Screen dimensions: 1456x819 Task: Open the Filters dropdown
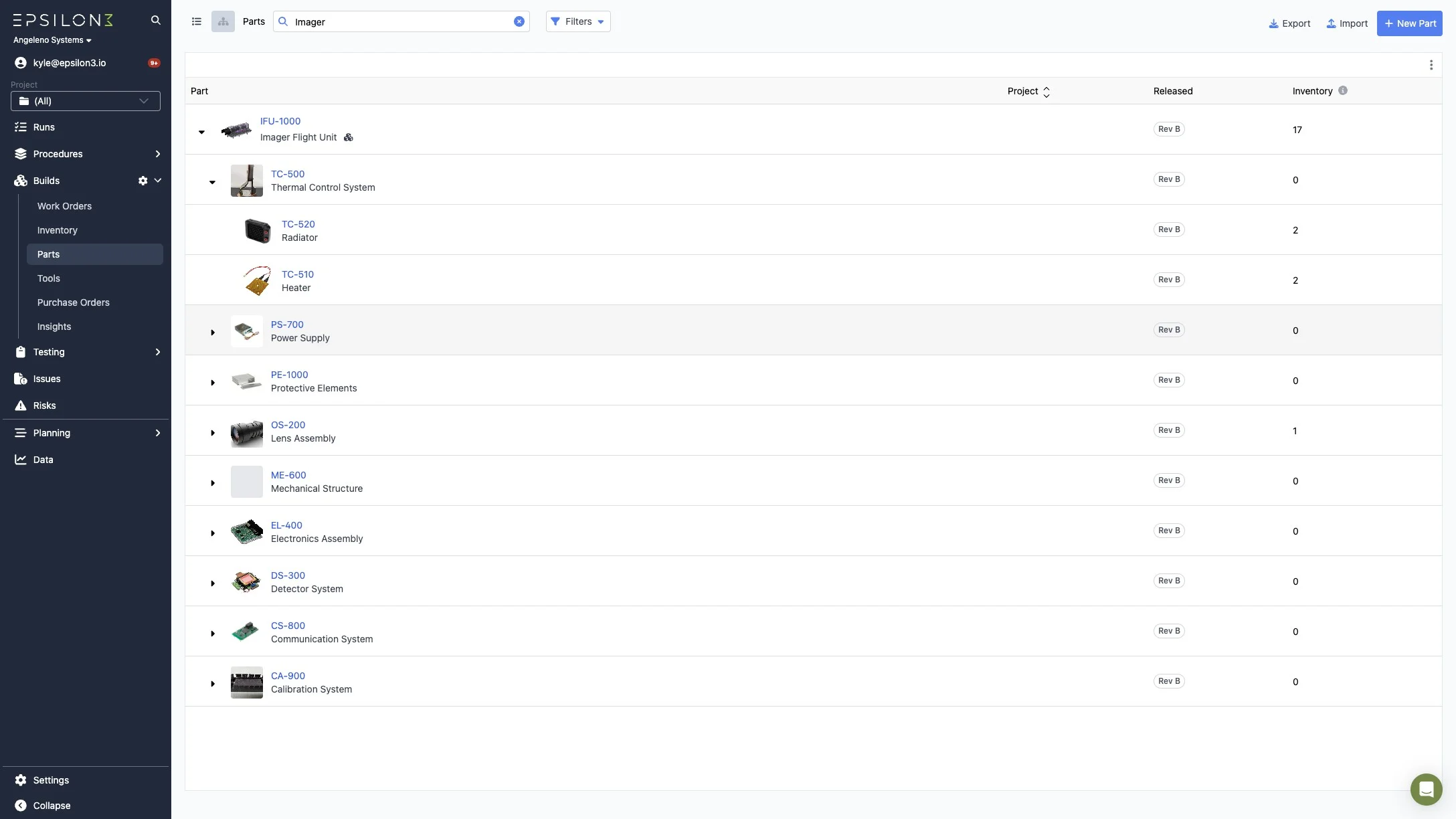(578, 21)
